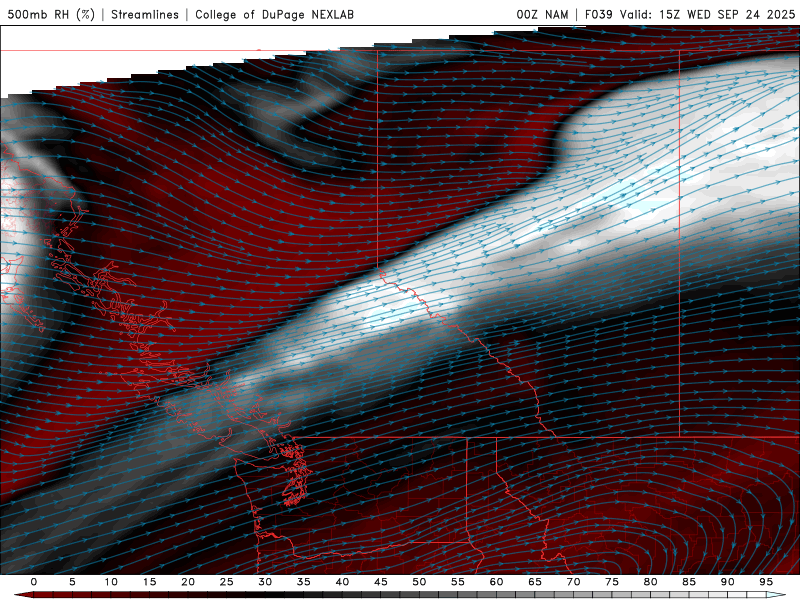Click the "500mb RH (%)" title text

52,14
